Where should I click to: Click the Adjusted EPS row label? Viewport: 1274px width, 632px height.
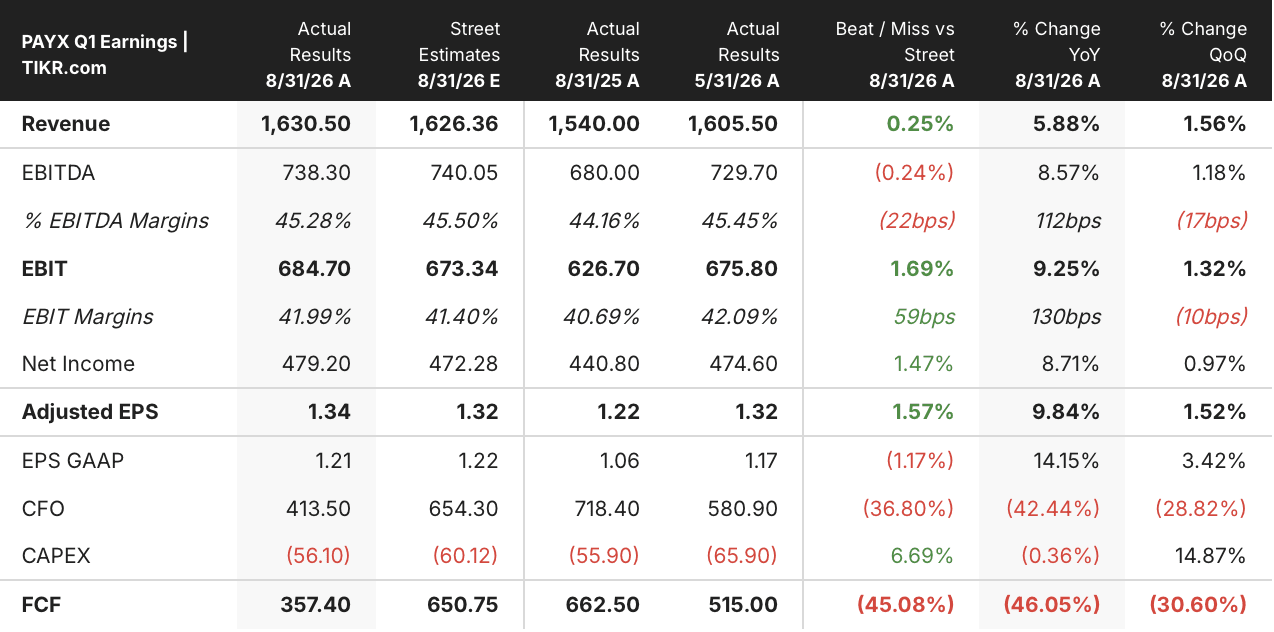pyautogui.click(x=90, y=412)
